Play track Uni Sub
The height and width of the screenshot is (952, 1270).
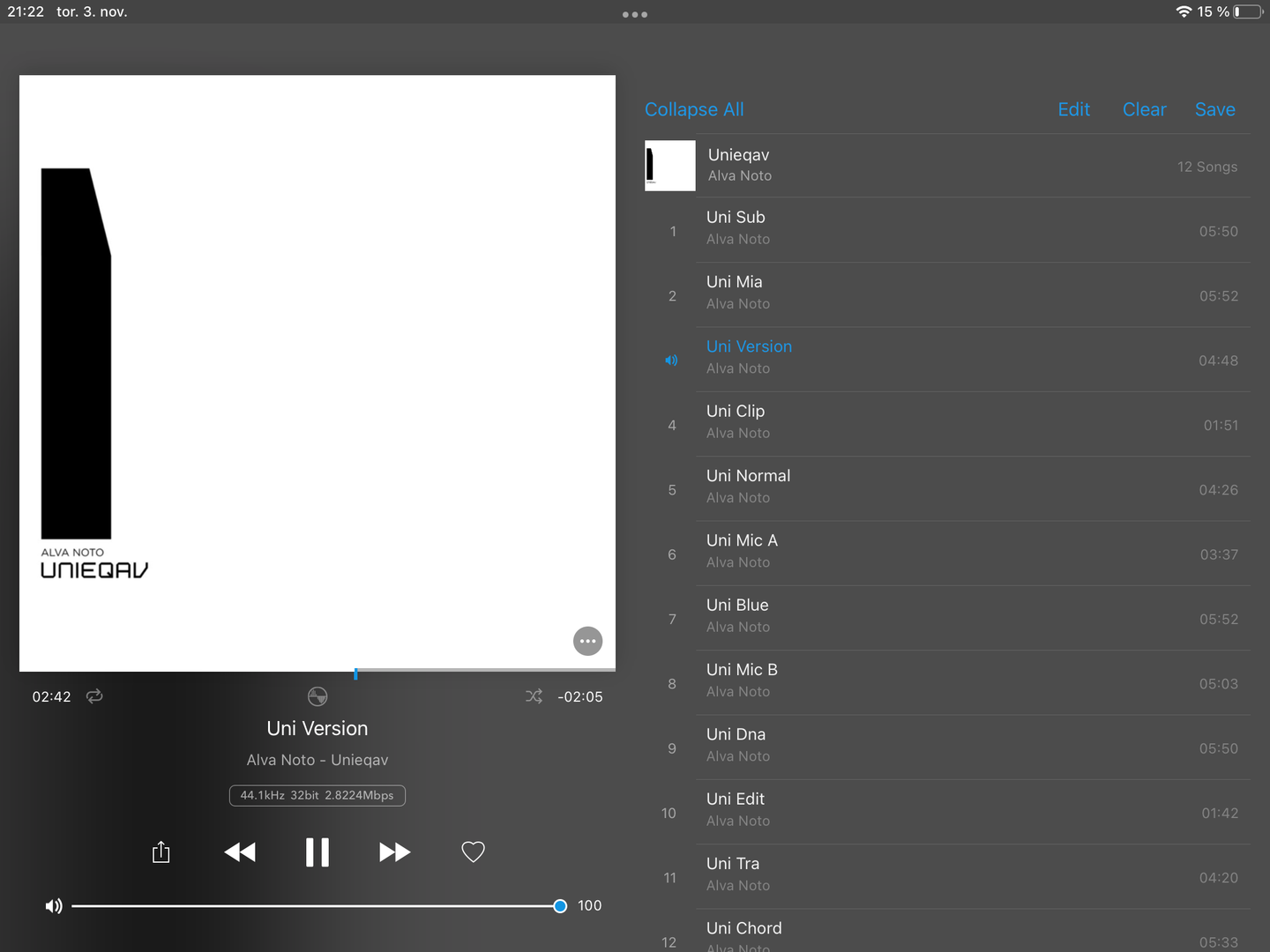(947, 230)
